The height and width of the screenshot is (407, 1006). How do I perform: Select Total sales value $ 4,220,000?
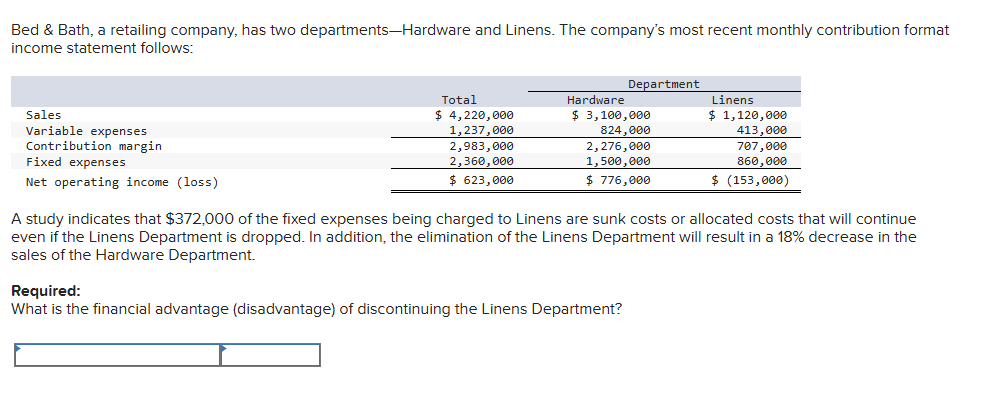[x=474, y=116]
